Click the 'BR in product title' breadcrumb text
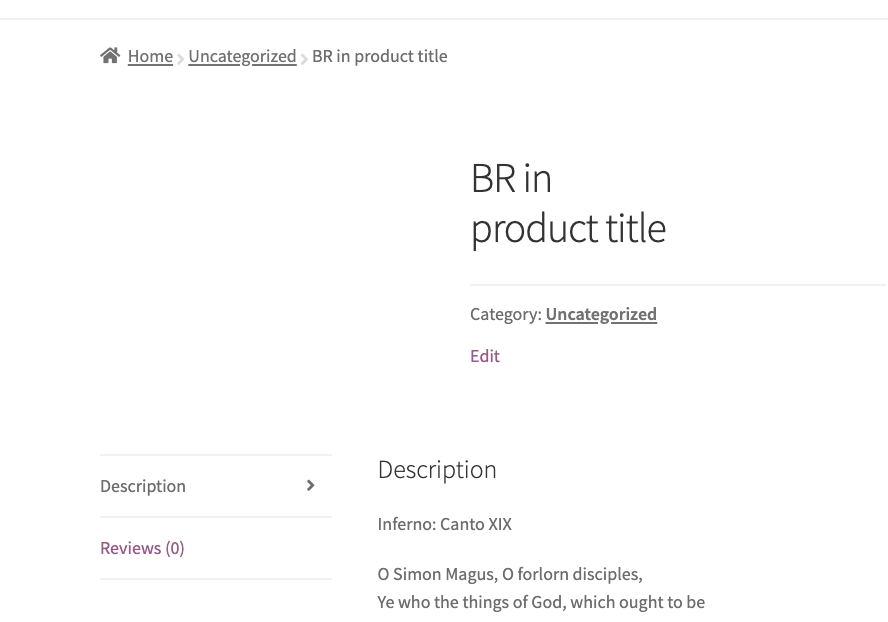This screenshot has width=888, height=622. pyautogui.click(x=379, y=56)
